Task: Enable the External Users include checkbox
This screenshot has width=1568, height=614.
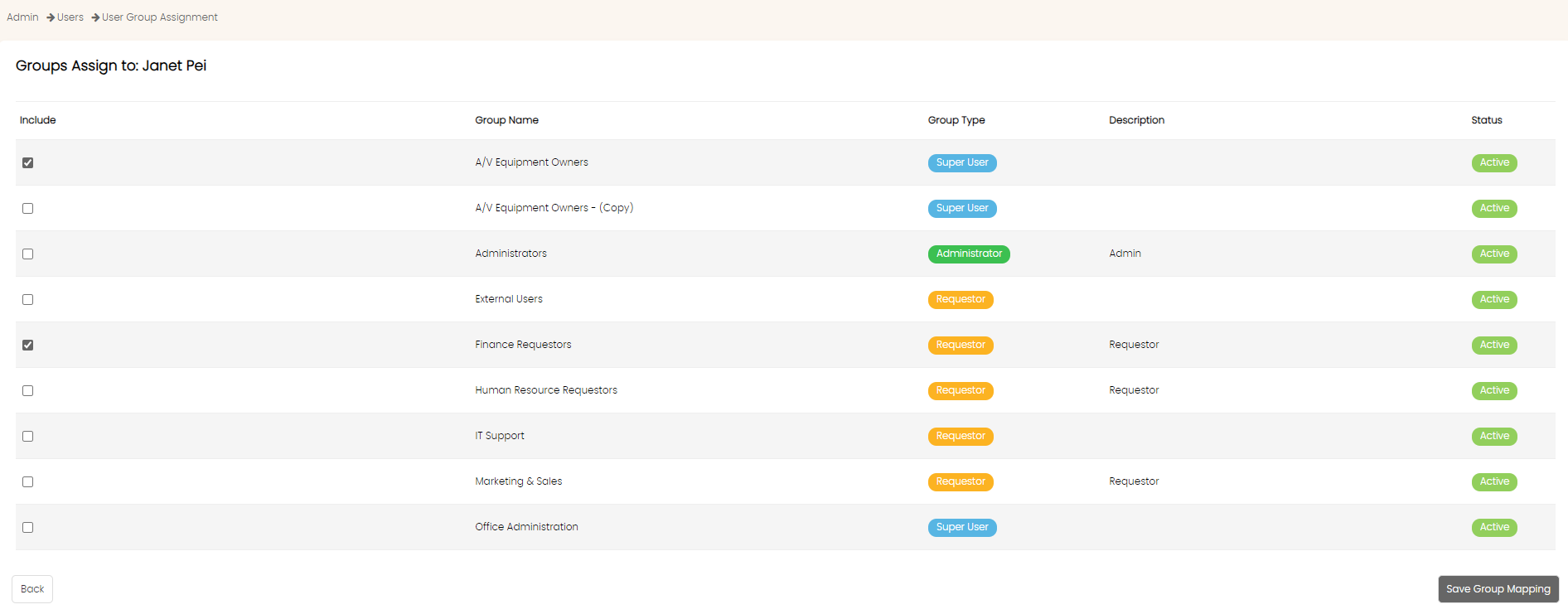Action: click(28, 300)
